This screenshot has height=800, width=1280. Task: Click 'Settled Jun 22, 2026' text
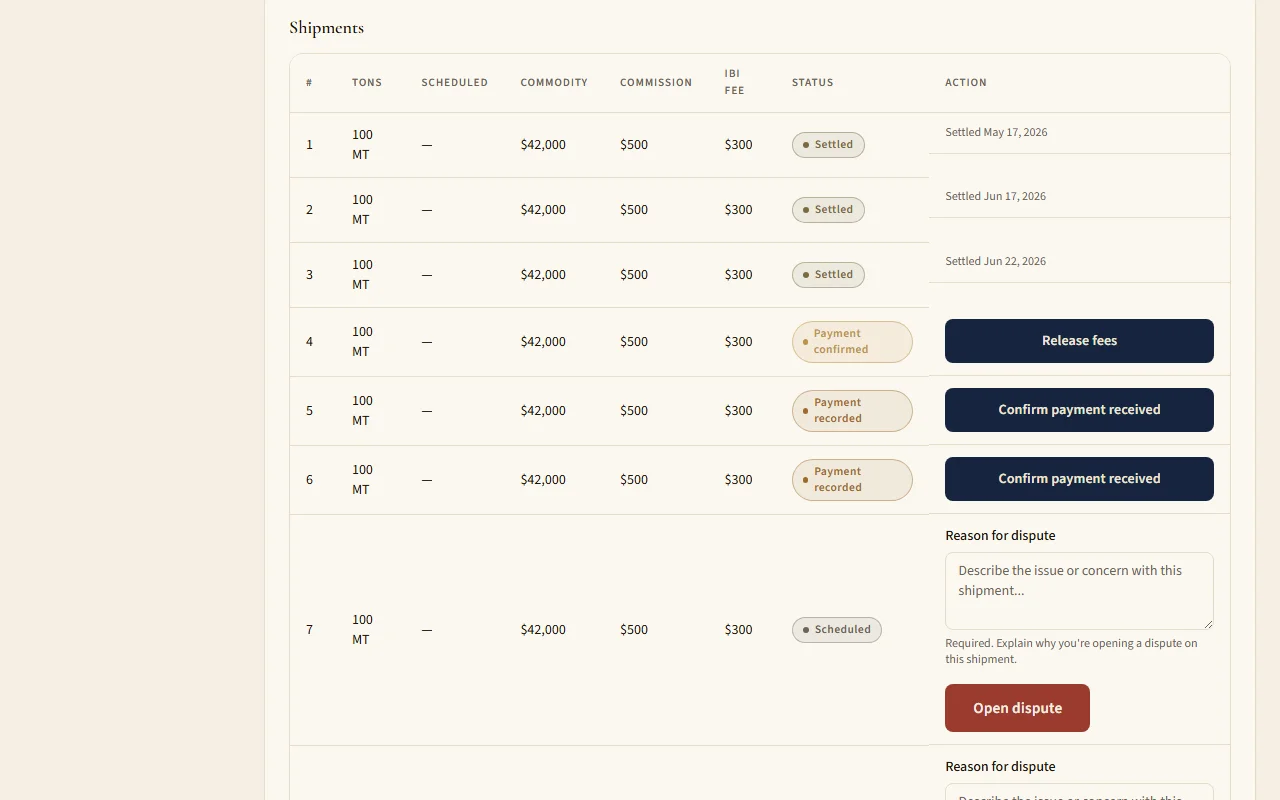[995, 261]
